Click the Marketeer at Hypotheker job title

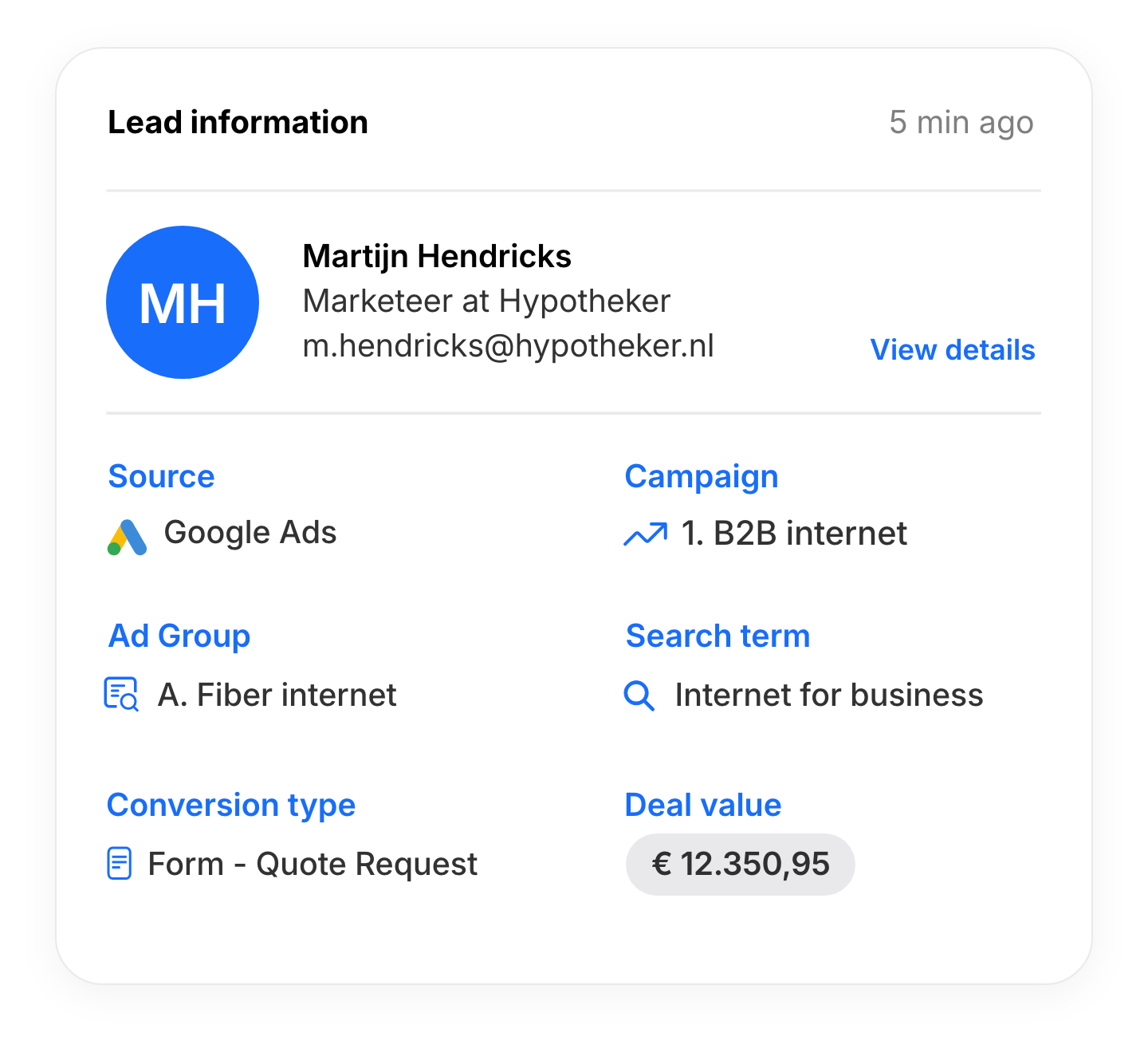(486, 301)
